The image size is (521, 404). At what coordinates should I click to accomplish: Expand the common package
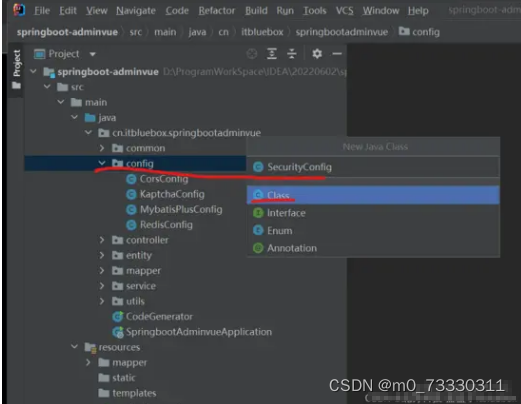[102, 148]
